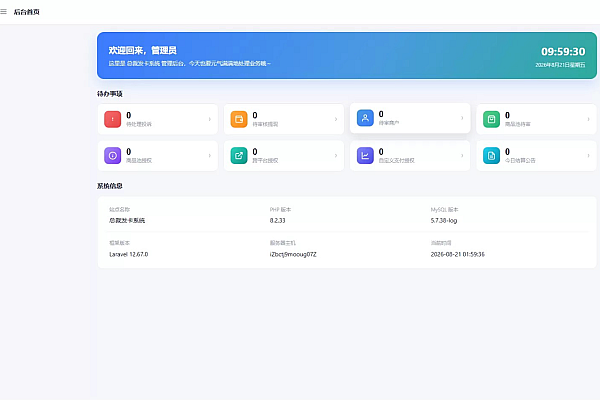Open chevron on today's settlement notice card
Screen dimensions: 600x400
click(x=589, y=156)
